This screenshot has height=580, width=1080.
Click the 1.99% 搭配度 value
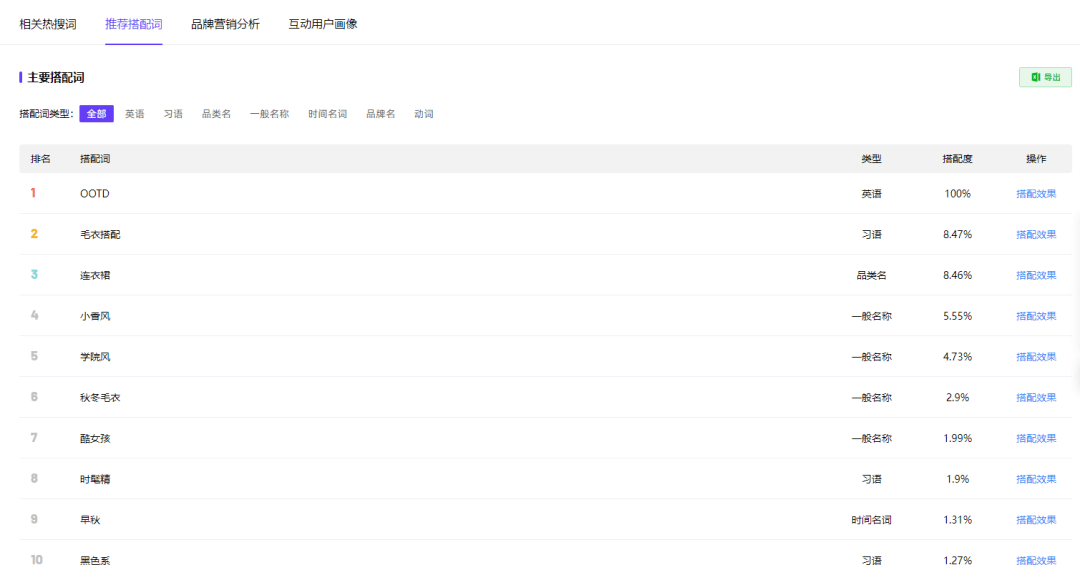click(x=957, y=438)
